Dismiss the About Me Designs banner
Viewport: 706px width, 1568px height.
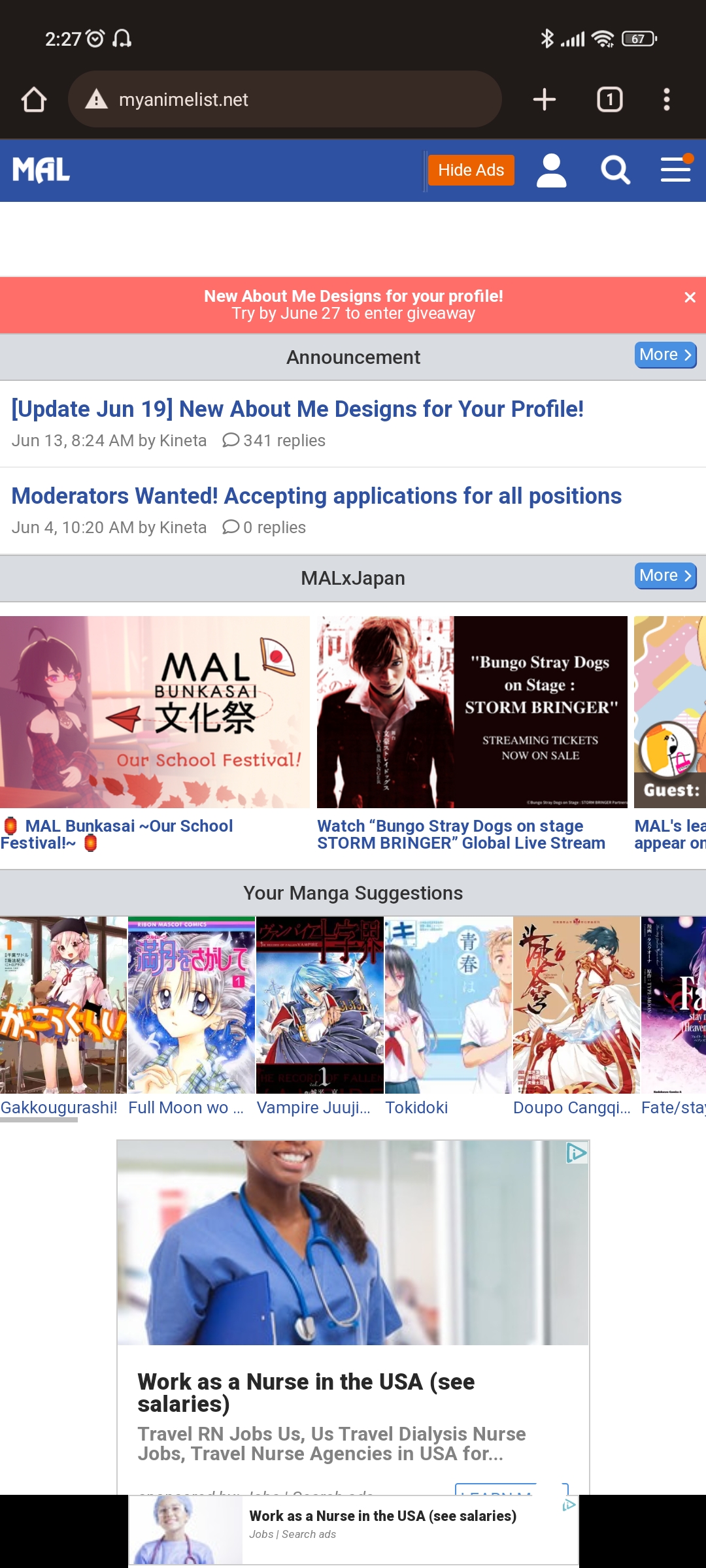pos(690,297)
